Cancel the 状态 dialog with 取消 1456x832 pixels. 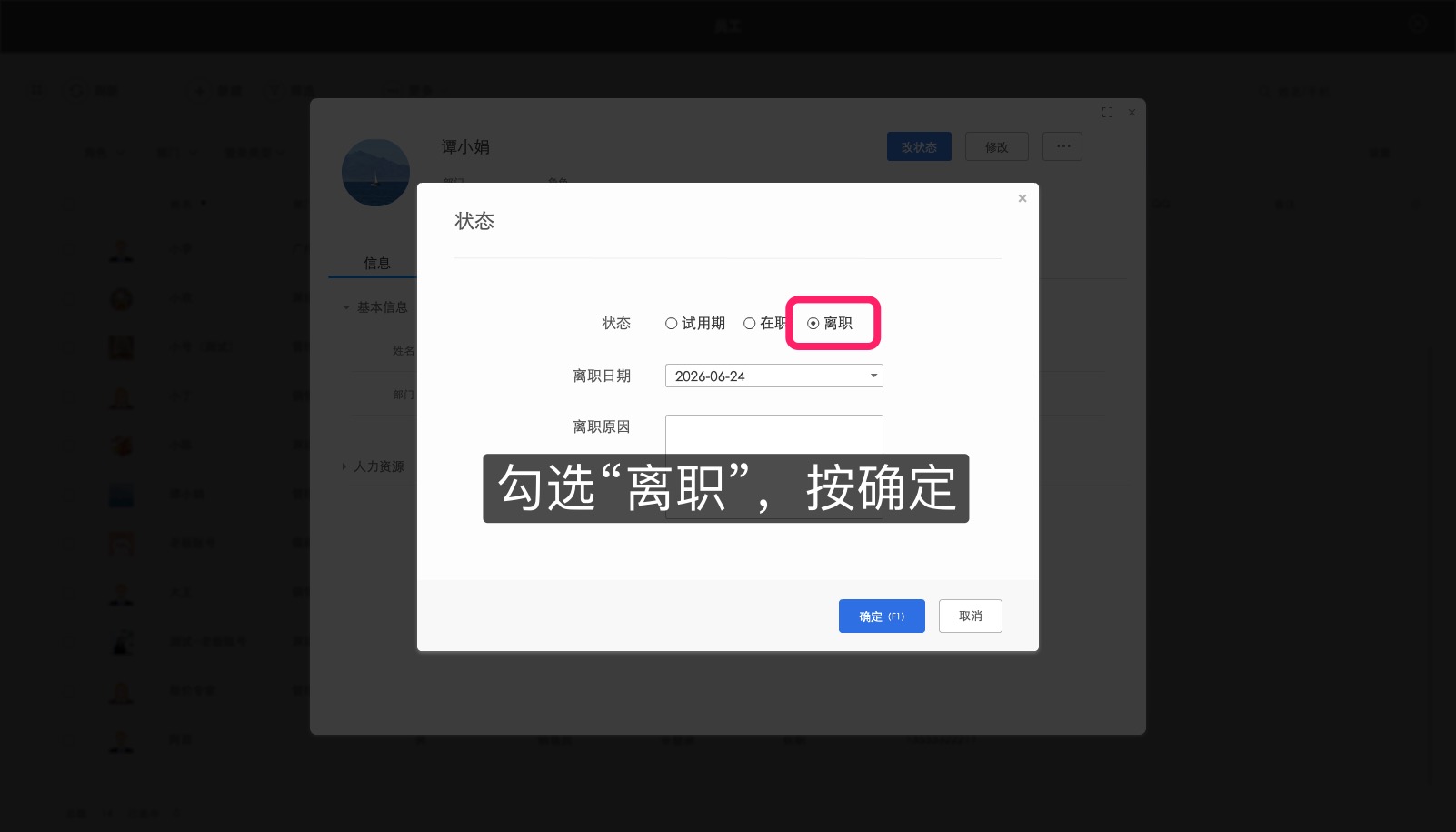(x=970, y=616)
